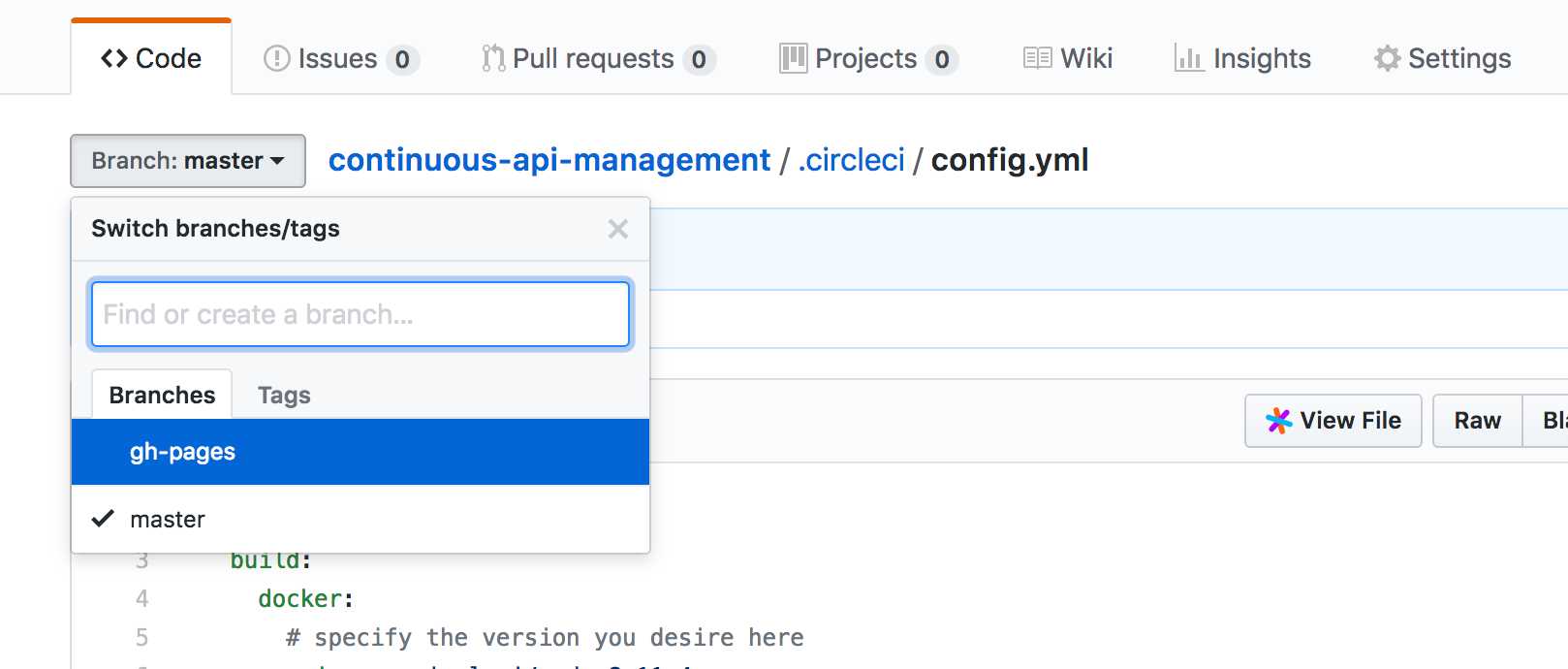Focus the Find or create a branch field
1568x669 pixels.
[361, 314]
